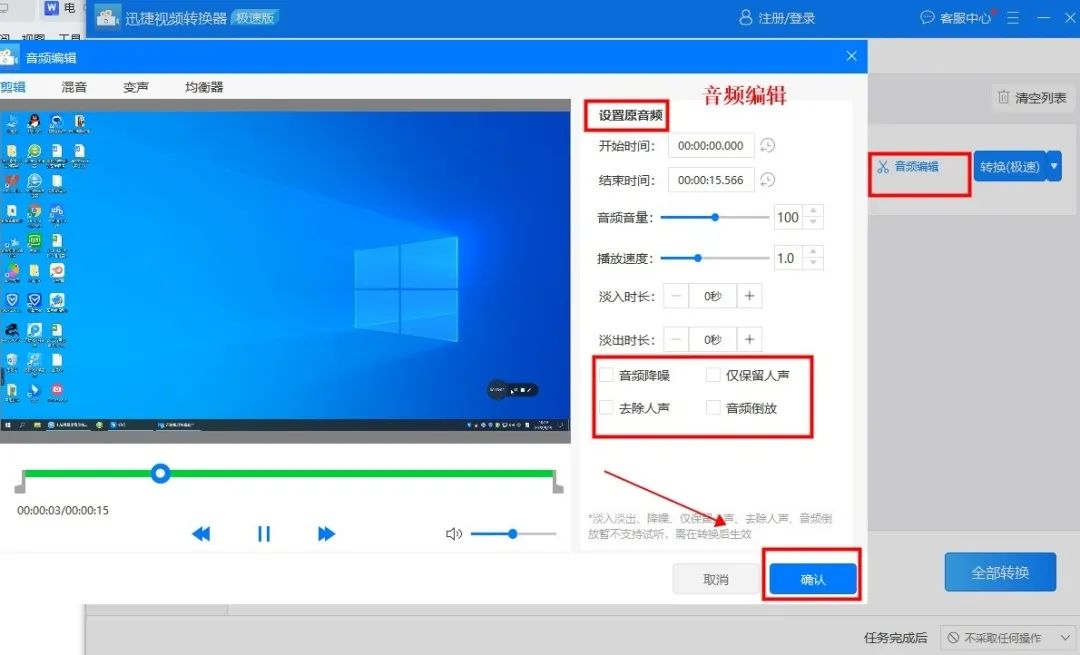The width and height of the screenshot is (1080, 655).
Task: Click the playback time 00:00:03/00:00:15 text
Action: [63, 510]
